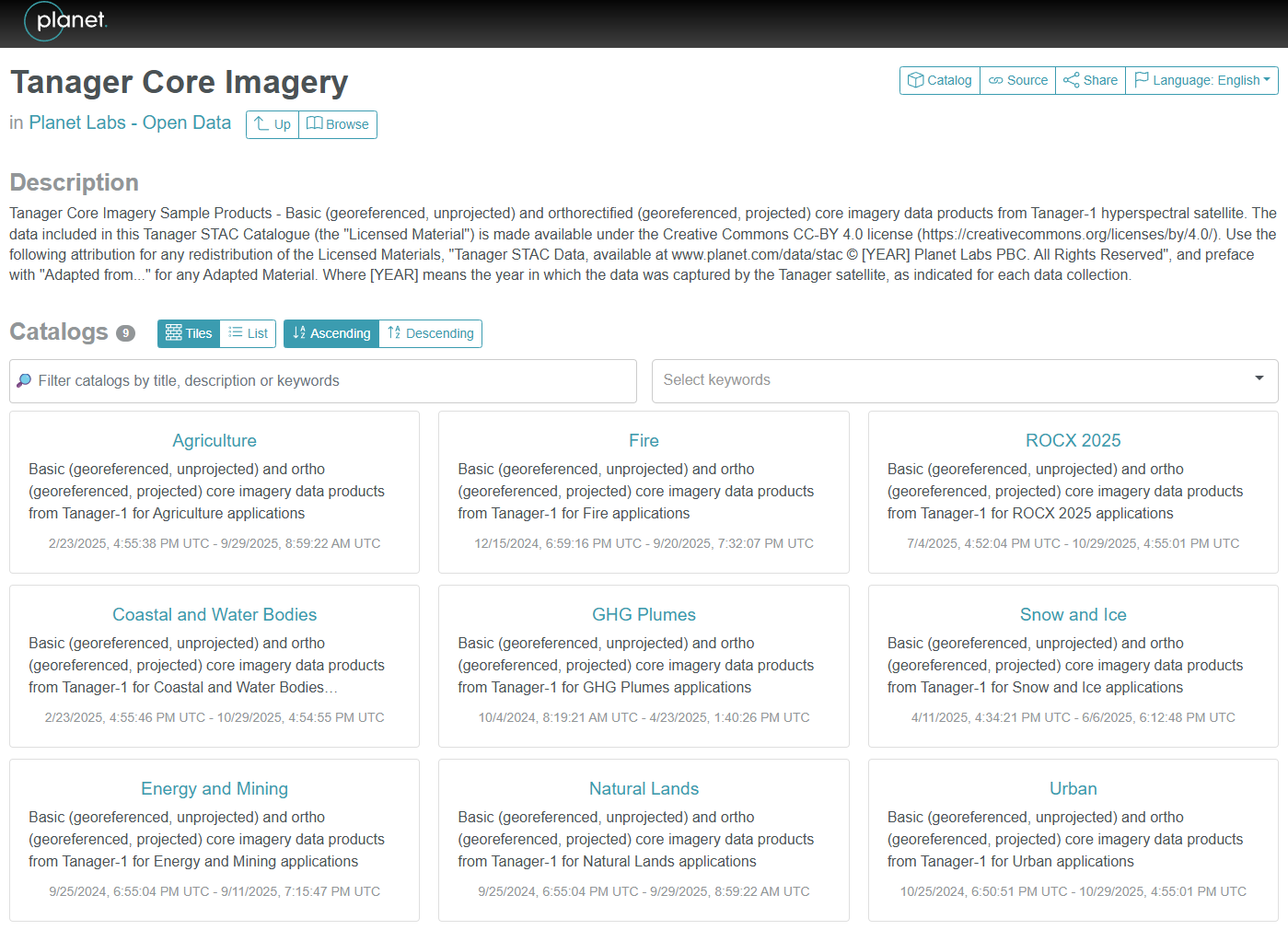The height and width of the screenshot is (930, 1288).
Task: Open the Browse button
Action: (x=338, y=124)
